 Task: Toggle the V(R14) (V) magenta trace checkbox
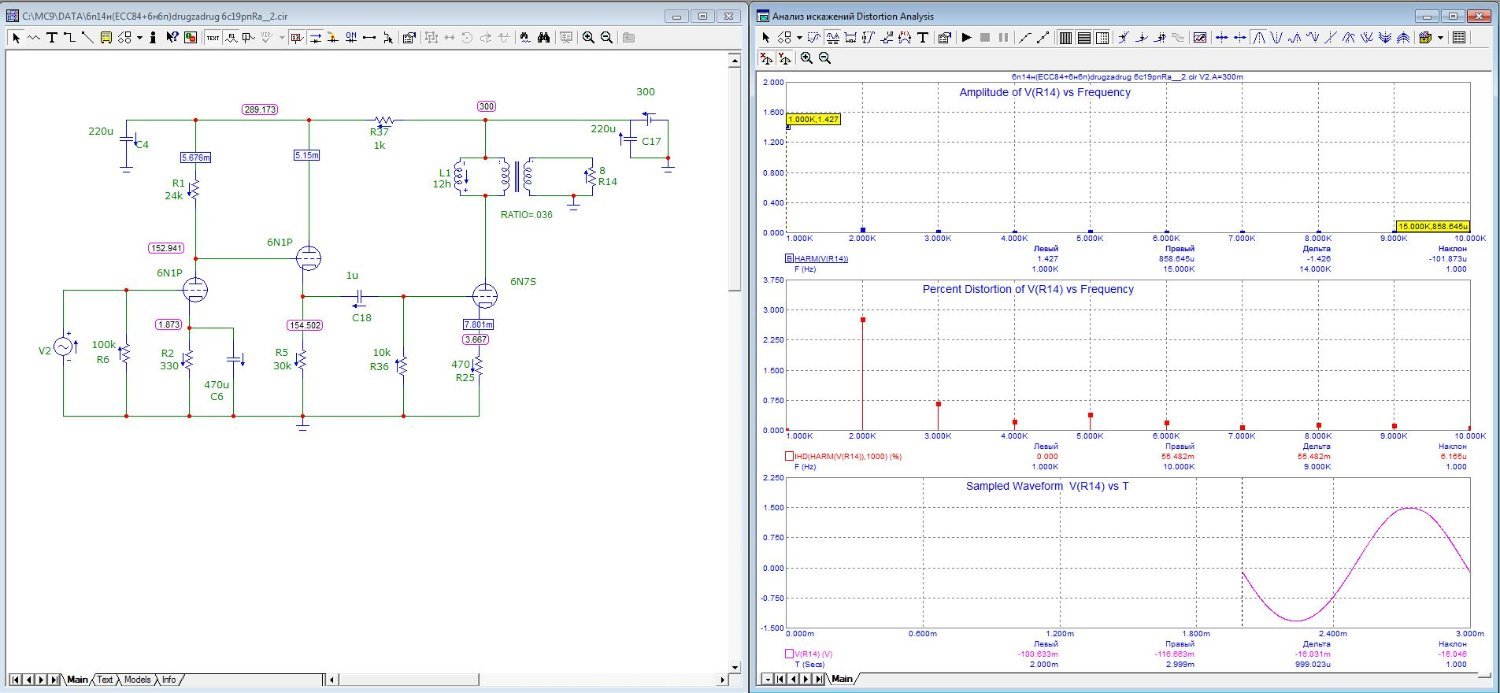(x=790, y=653)
